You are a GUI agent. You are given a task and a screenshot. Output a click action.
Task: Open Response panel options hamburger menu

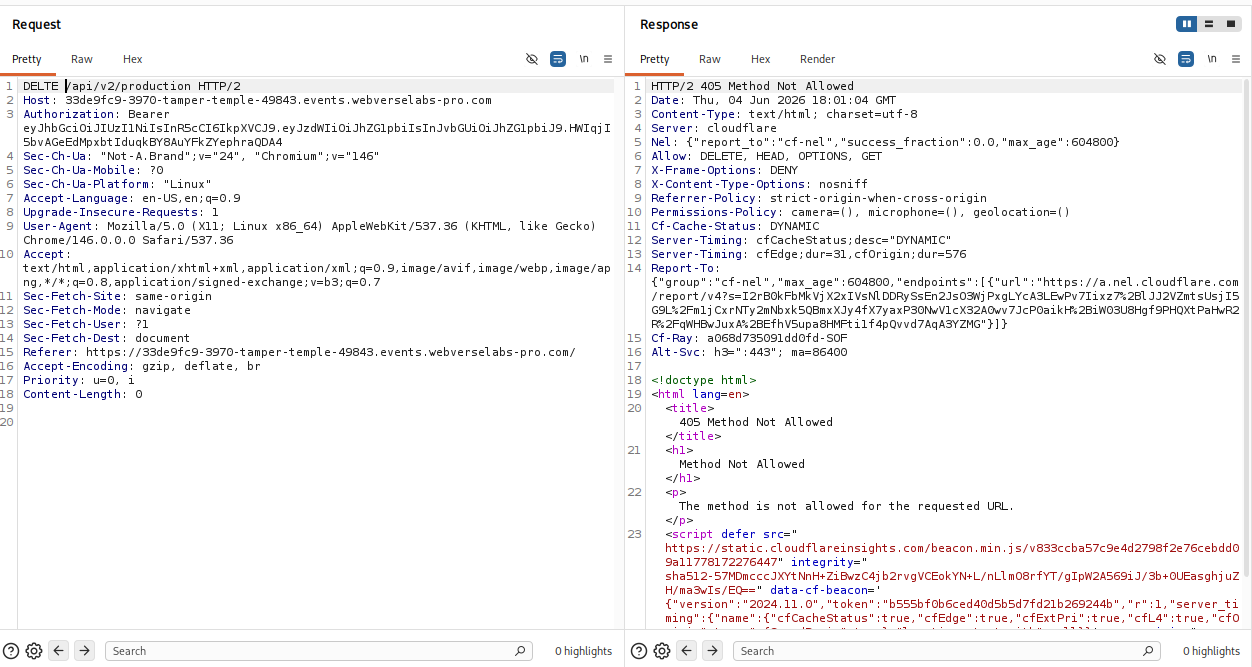click(1235, 59)
